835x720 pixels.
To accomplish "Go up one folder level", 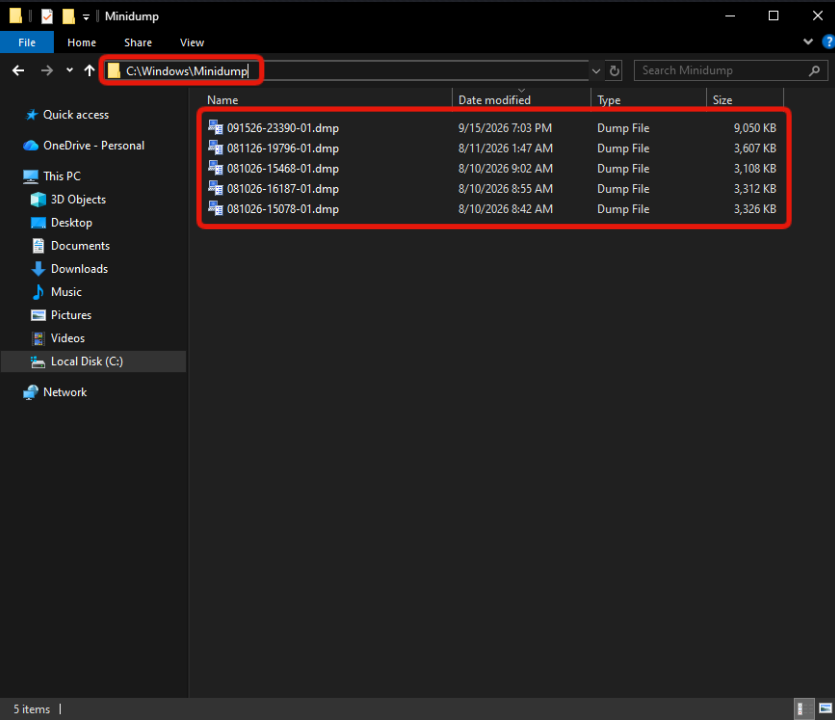I will point(89,70).
